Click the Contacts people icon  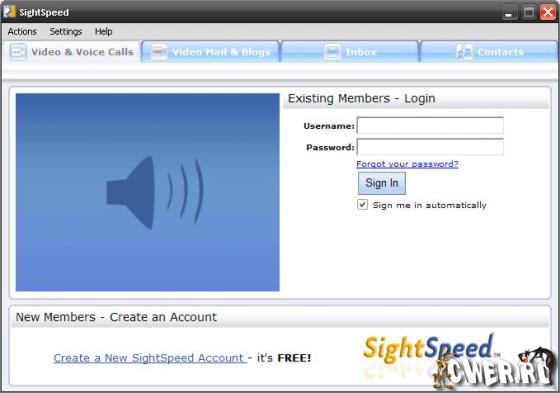[465, 52]
